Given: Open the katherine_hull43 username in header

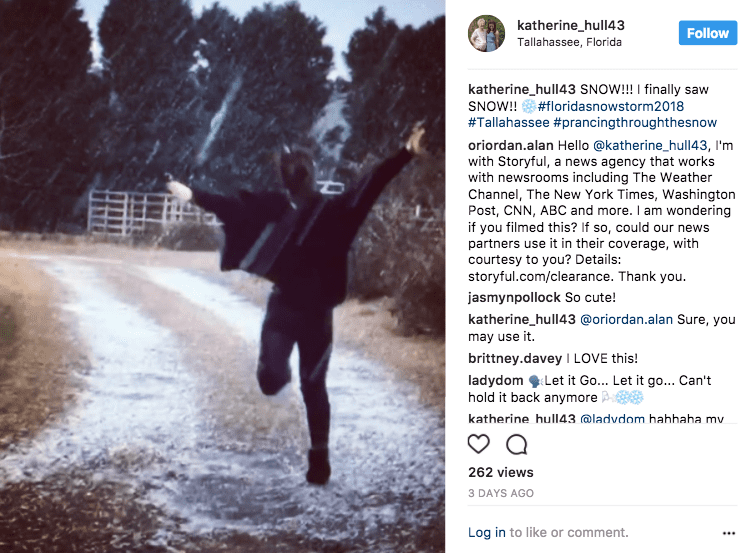Looking at the screenshot, I should (x=570, y=25).
